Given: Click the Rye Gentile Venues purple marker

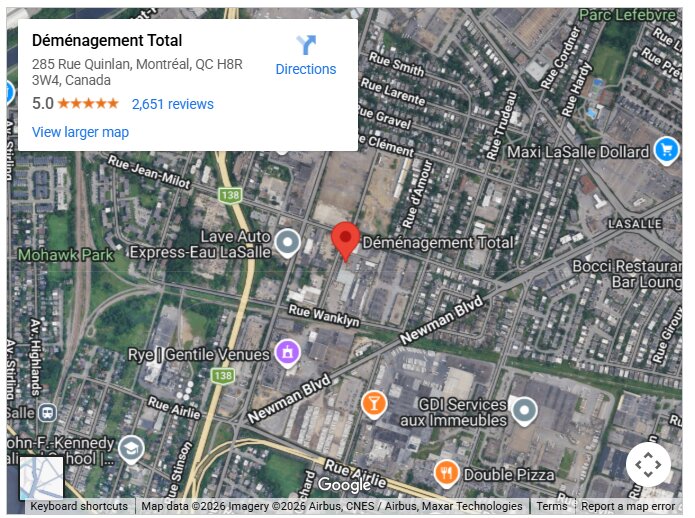Looking at the screenshot, I should (287, 354).
